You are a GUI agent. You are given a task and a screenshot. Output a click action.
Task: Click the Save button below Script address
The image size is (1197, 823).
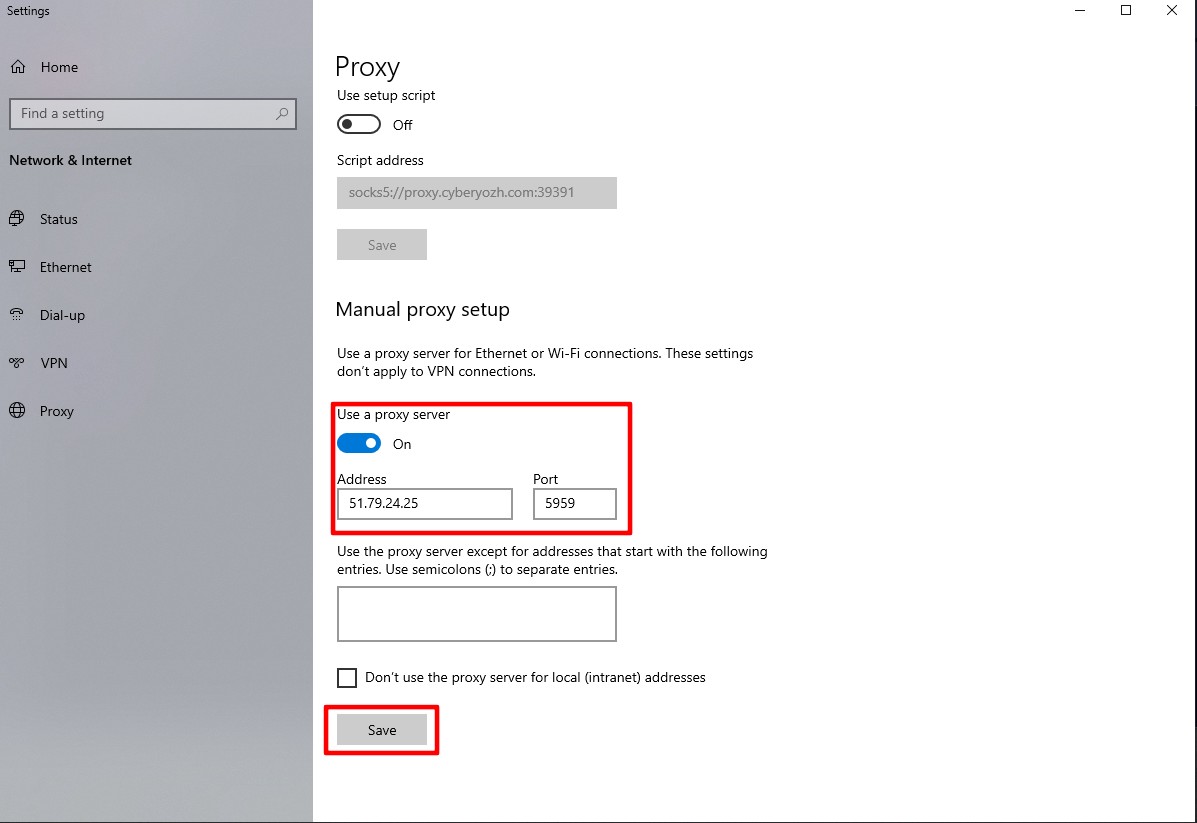(382, 245)
